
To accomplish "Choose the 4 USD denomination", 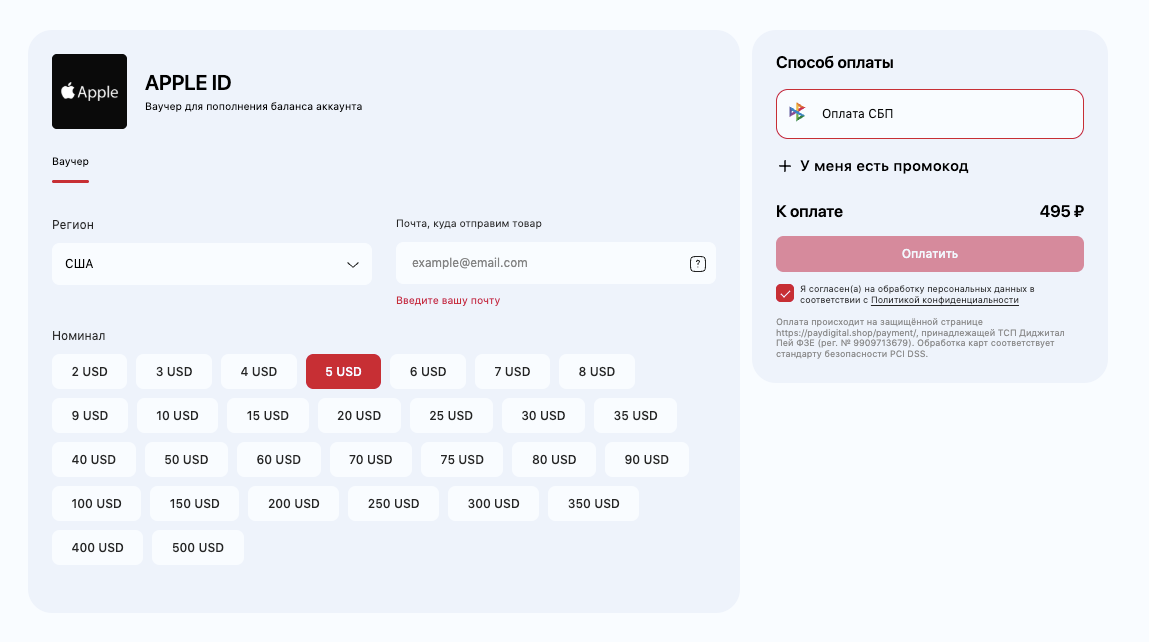I will coord(259,372).
